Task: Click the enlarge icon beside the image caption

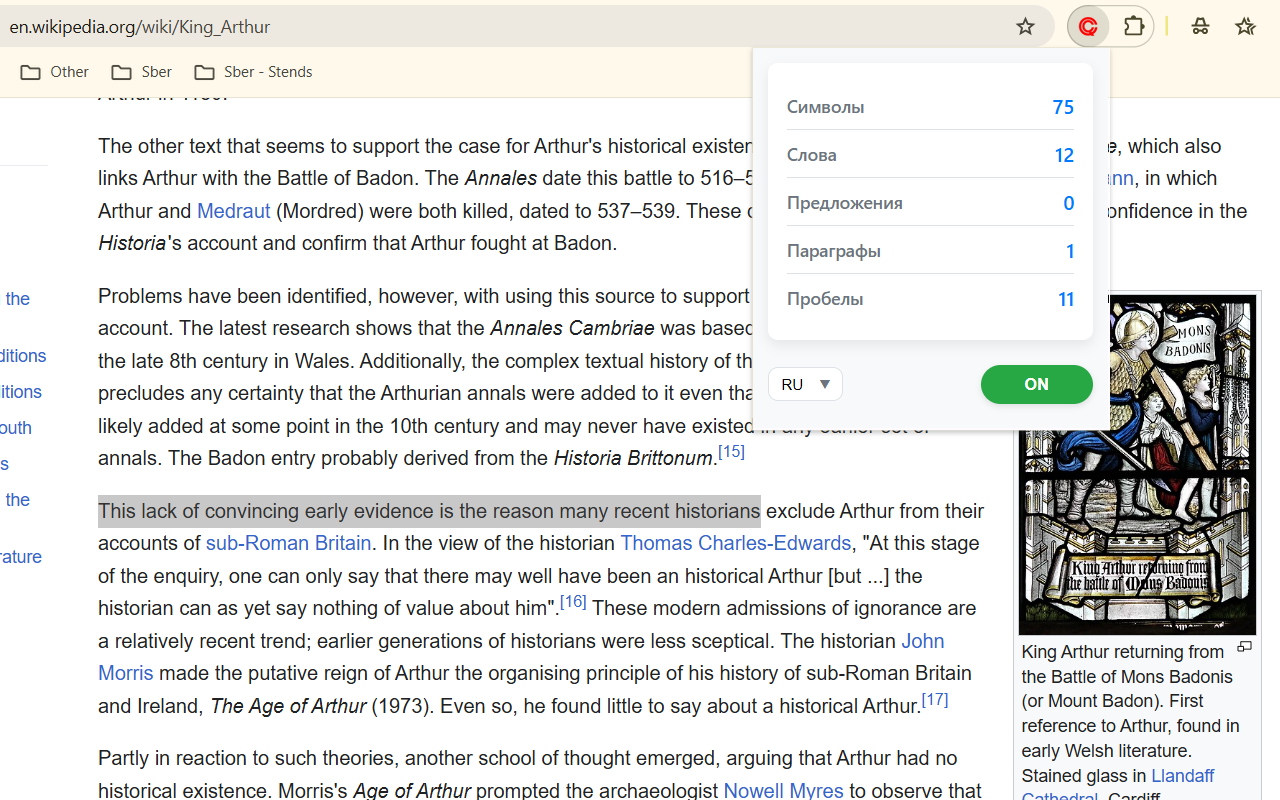Action: click(1245, 647)
